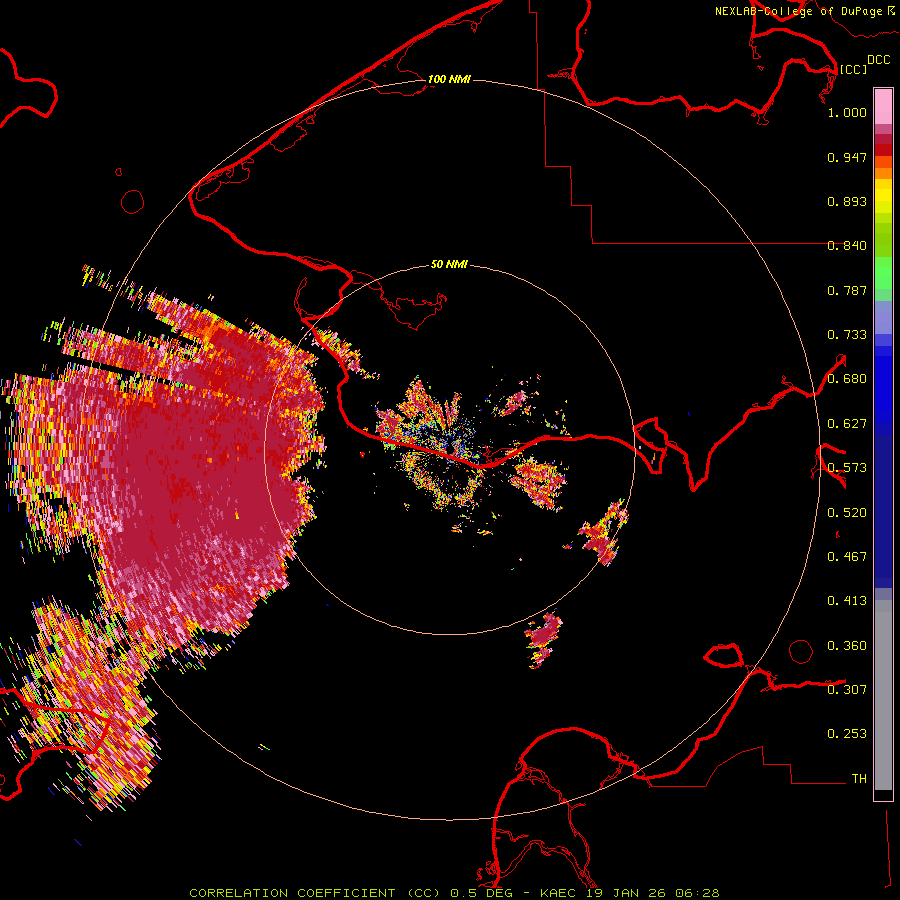Click the Correlation Coefficient caption at bottom
The height and width of the screenshot is (900, 900).
[x=454, y=893]
